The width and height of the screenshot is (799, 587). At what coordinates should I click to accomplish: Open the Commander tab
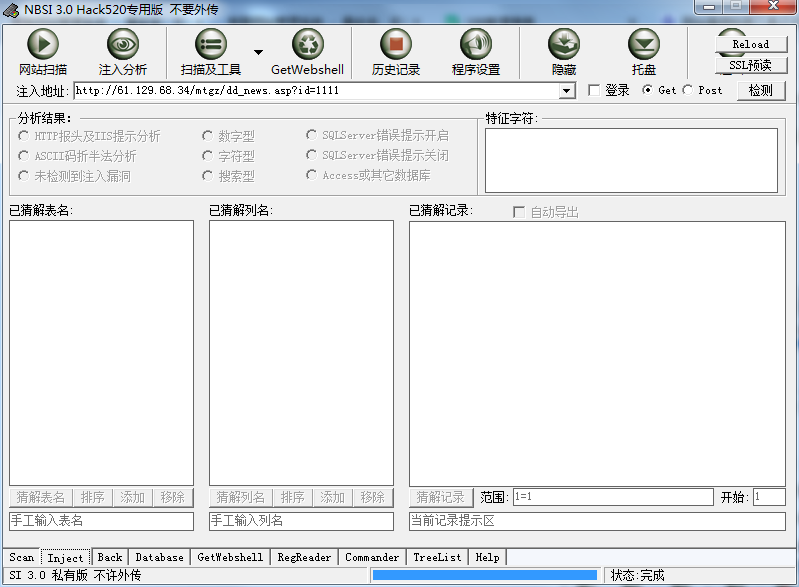coord(372,557)
